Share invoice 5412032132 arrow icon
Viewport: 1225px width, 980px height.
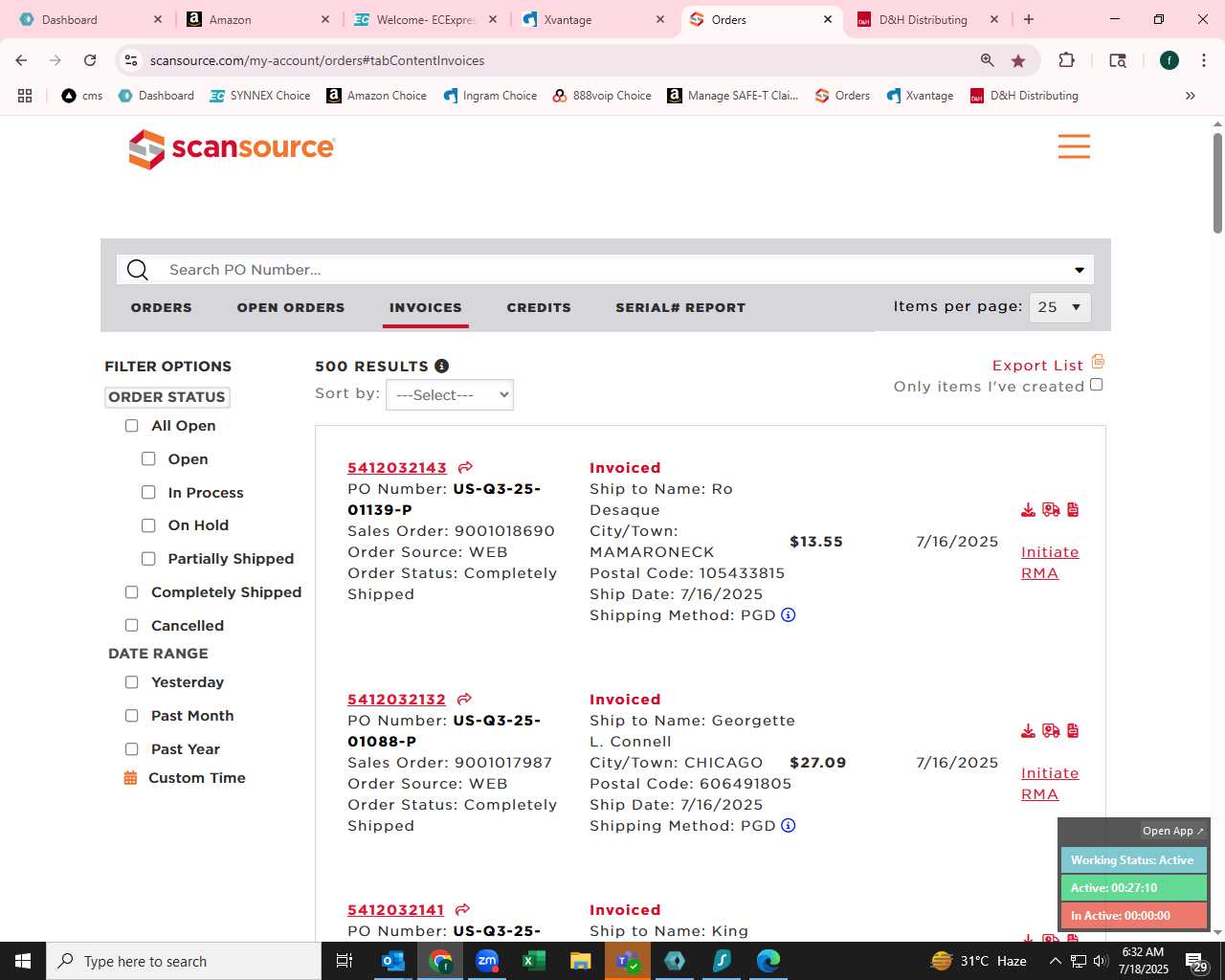pyautogui.click(x=465, y=699)
